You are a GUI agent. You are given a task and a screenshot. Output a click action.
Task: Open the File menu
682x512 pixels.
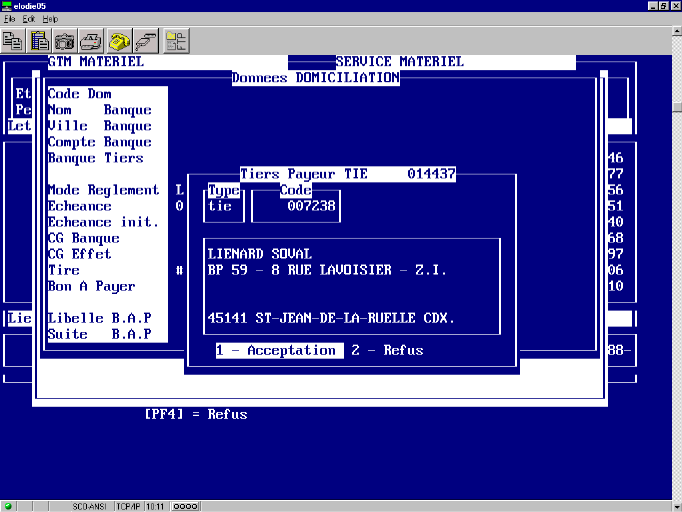(x=9, y=19)
